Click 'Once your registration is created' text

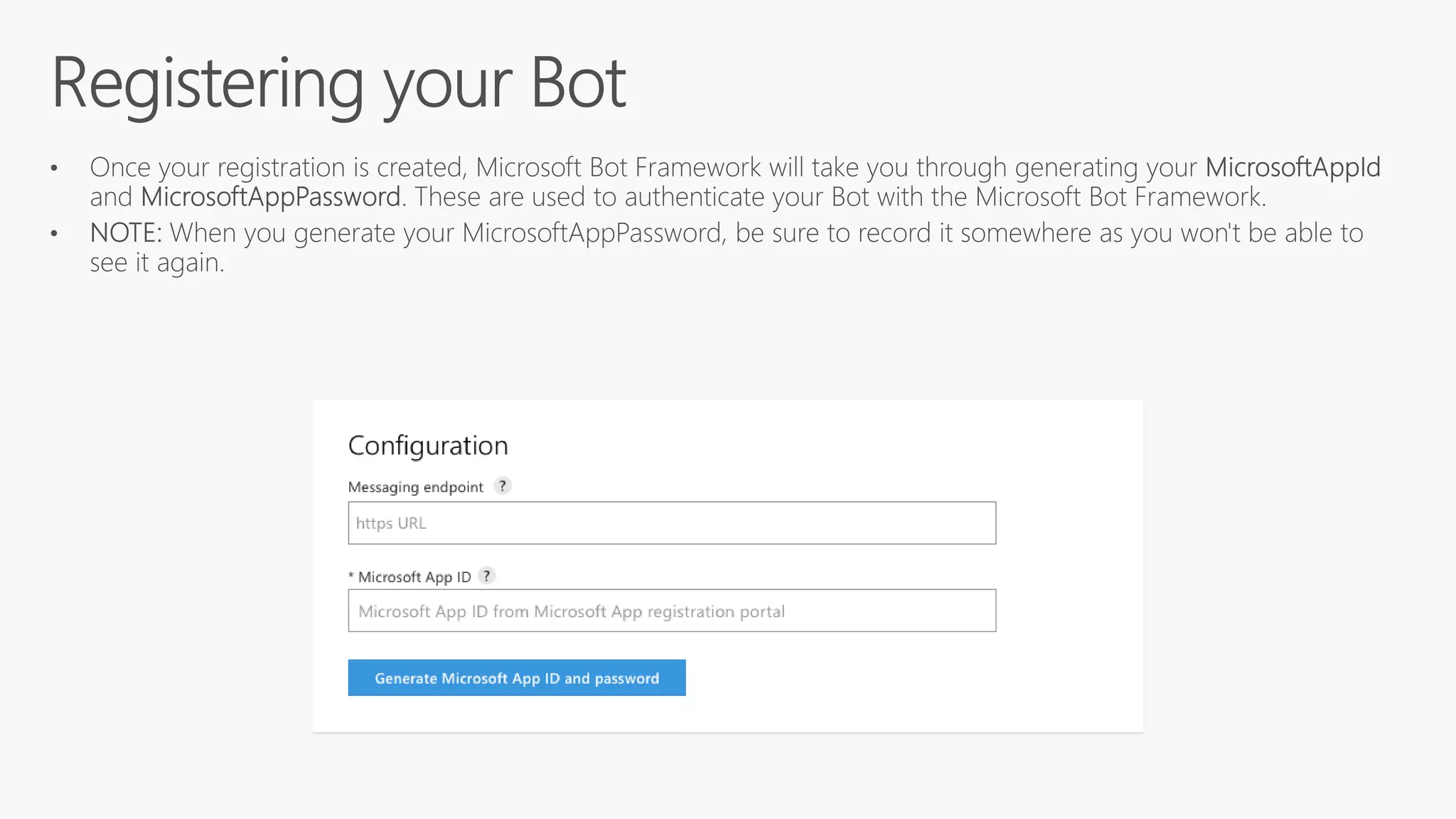277,168
